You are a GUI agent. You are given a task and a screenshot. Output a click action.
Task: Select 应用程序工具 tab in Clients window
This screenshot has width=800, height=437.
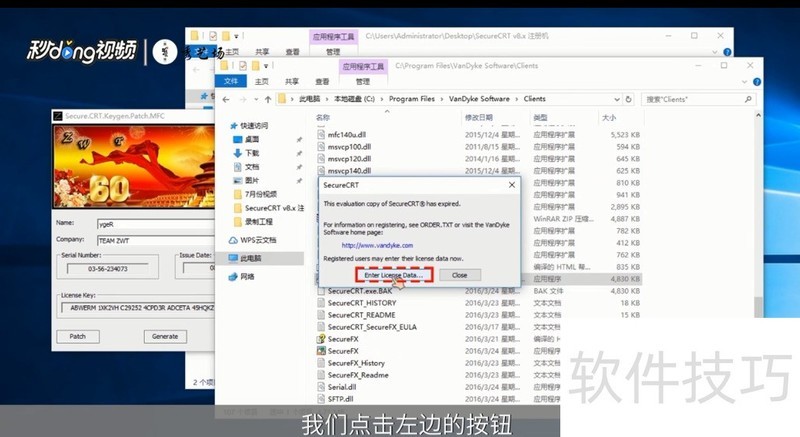pyautogui.click(x=363, y=67)
